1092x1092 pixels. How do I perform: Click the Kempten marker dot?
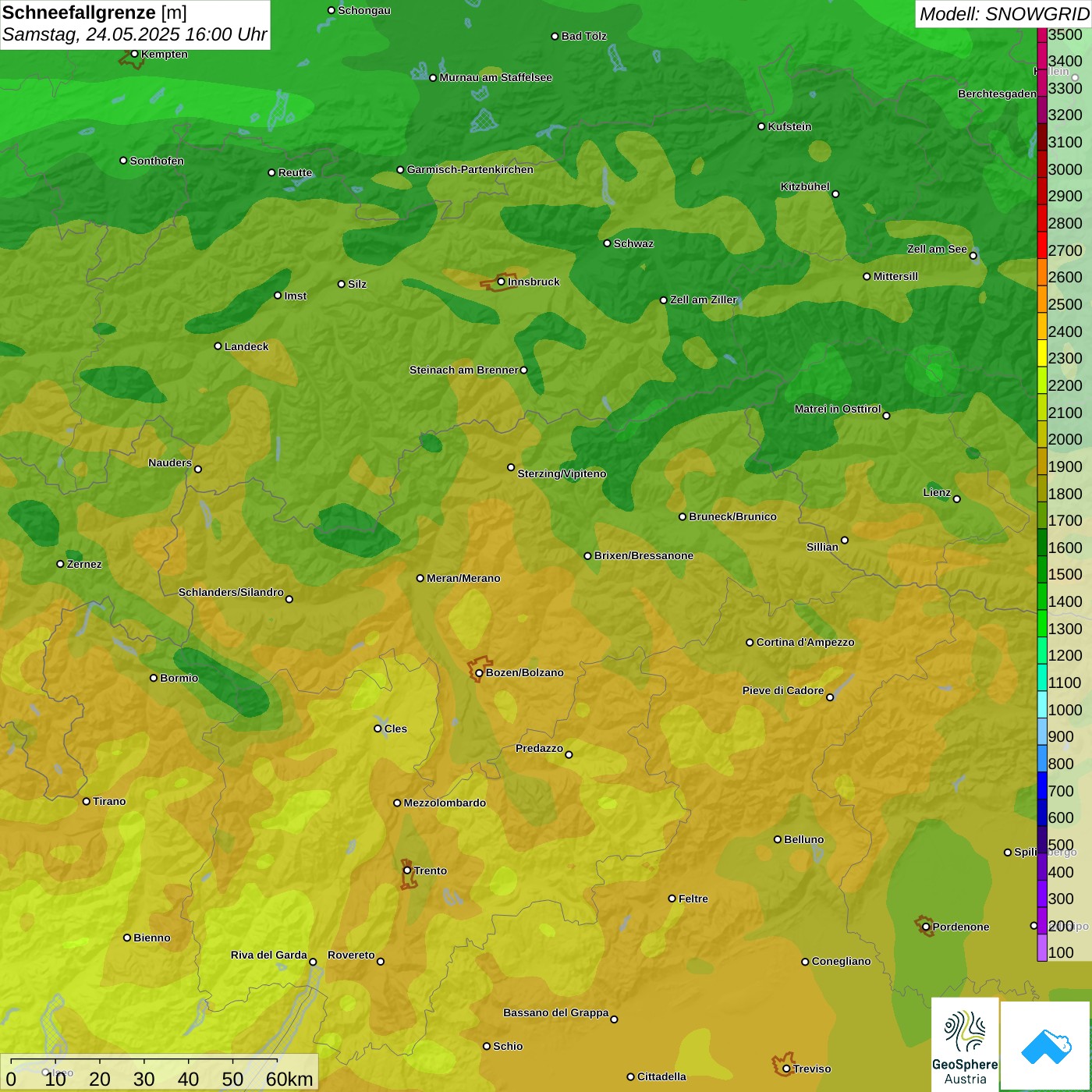click(x=134, y=54)
